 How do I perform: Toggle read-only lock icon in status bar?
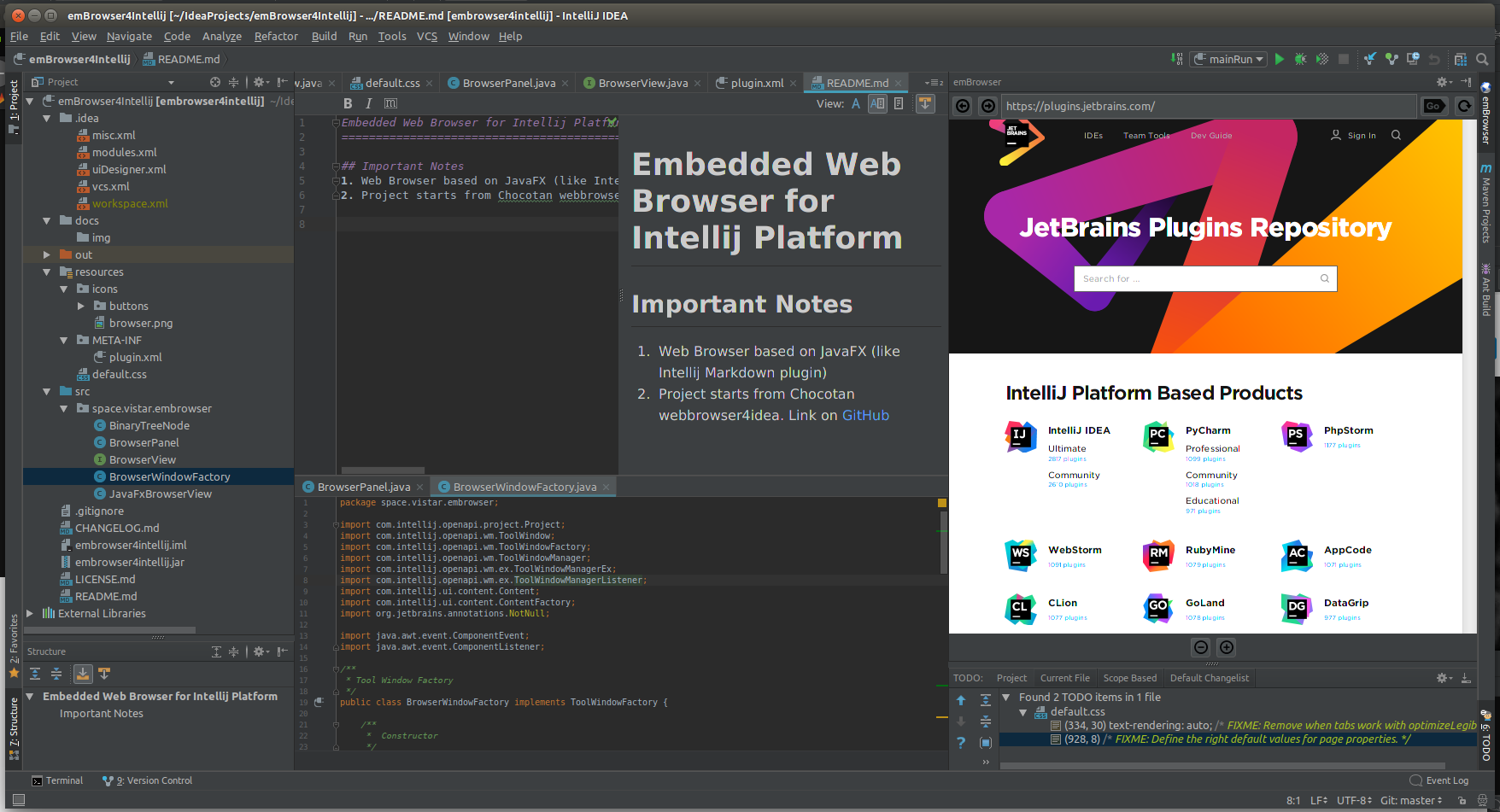tap(1462, 801)
